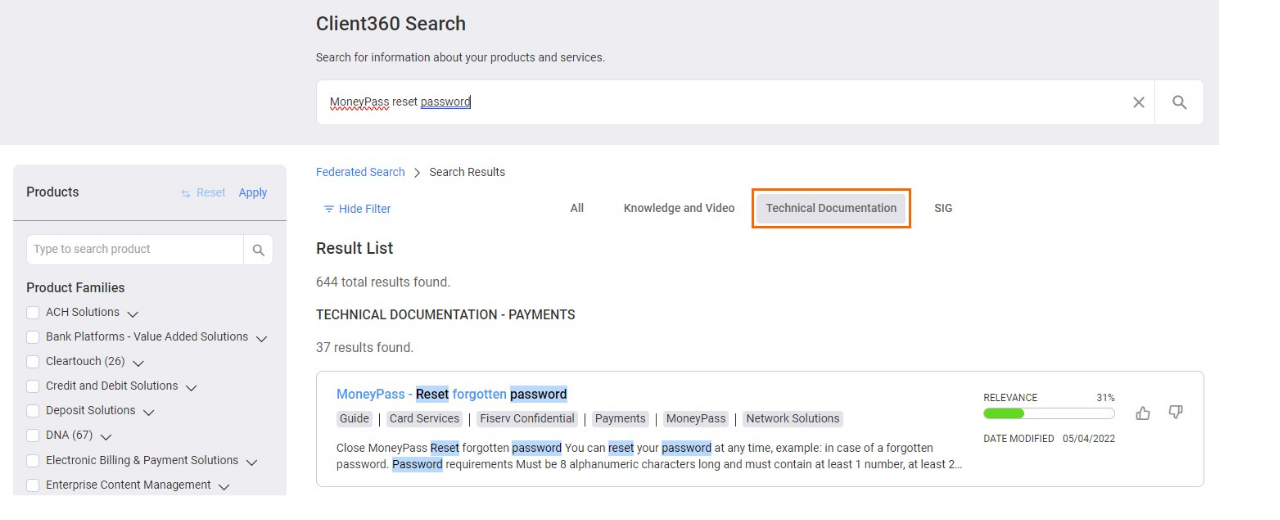Viewport: 1280px width, 520px height.
Task: Expand the Cleartouch (26) chevron
Action: click(x=138, y=363)
